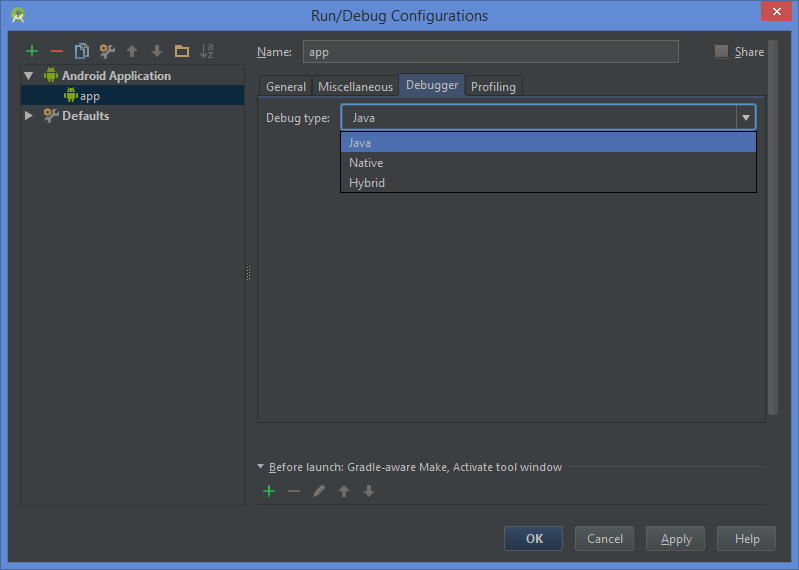
Task: Click the right panel vertical scrollbar
Action: (x=773, y=227)
